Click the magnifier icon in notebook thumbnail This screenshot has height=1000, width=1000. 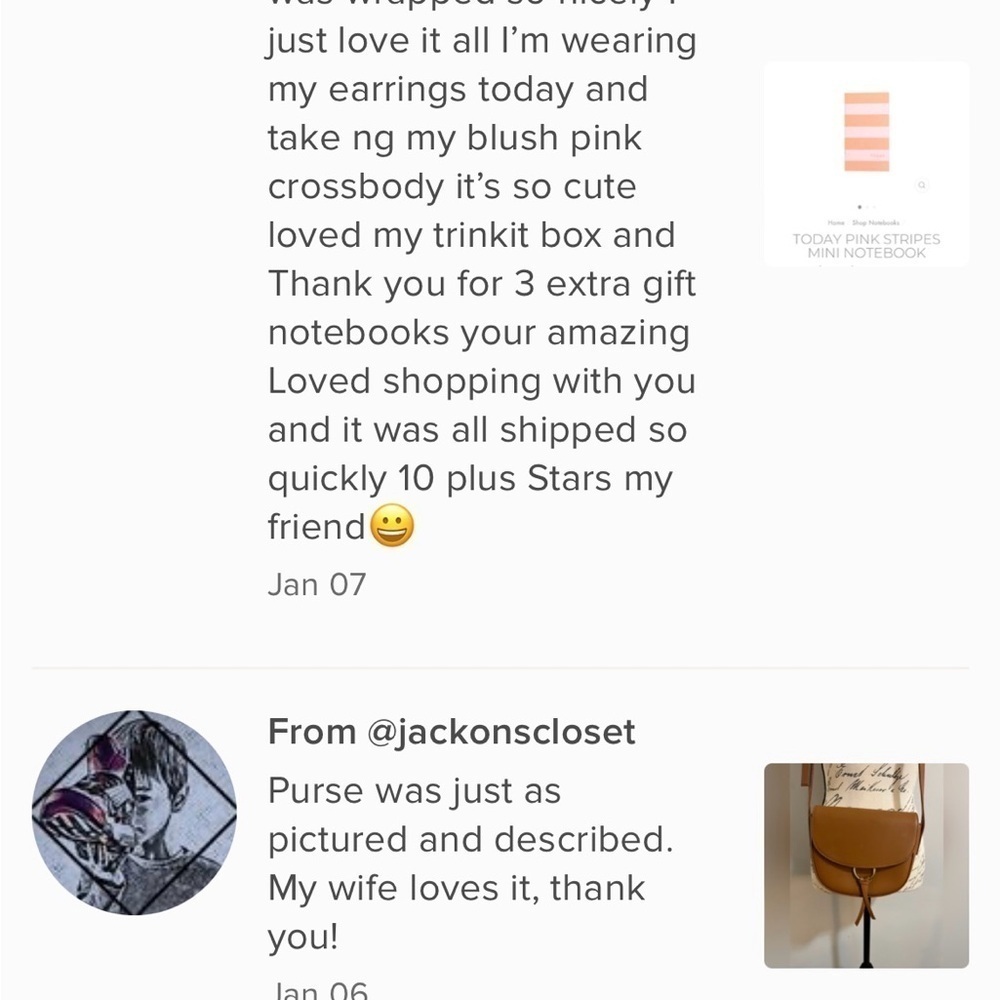[x=922, y=186]
